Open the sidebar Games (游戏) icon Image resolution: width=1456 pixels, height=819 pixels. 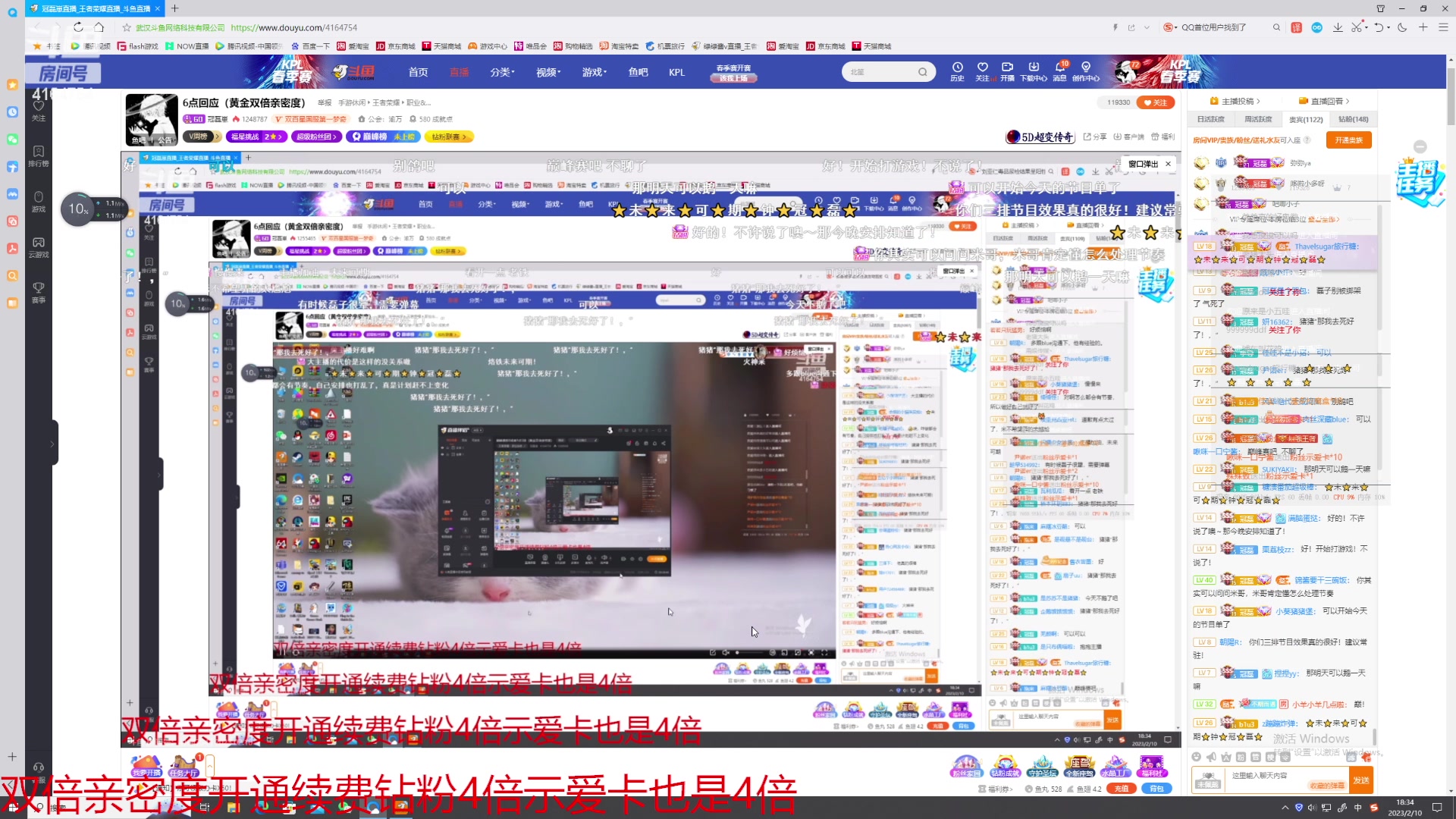click(x=39, y=201)
